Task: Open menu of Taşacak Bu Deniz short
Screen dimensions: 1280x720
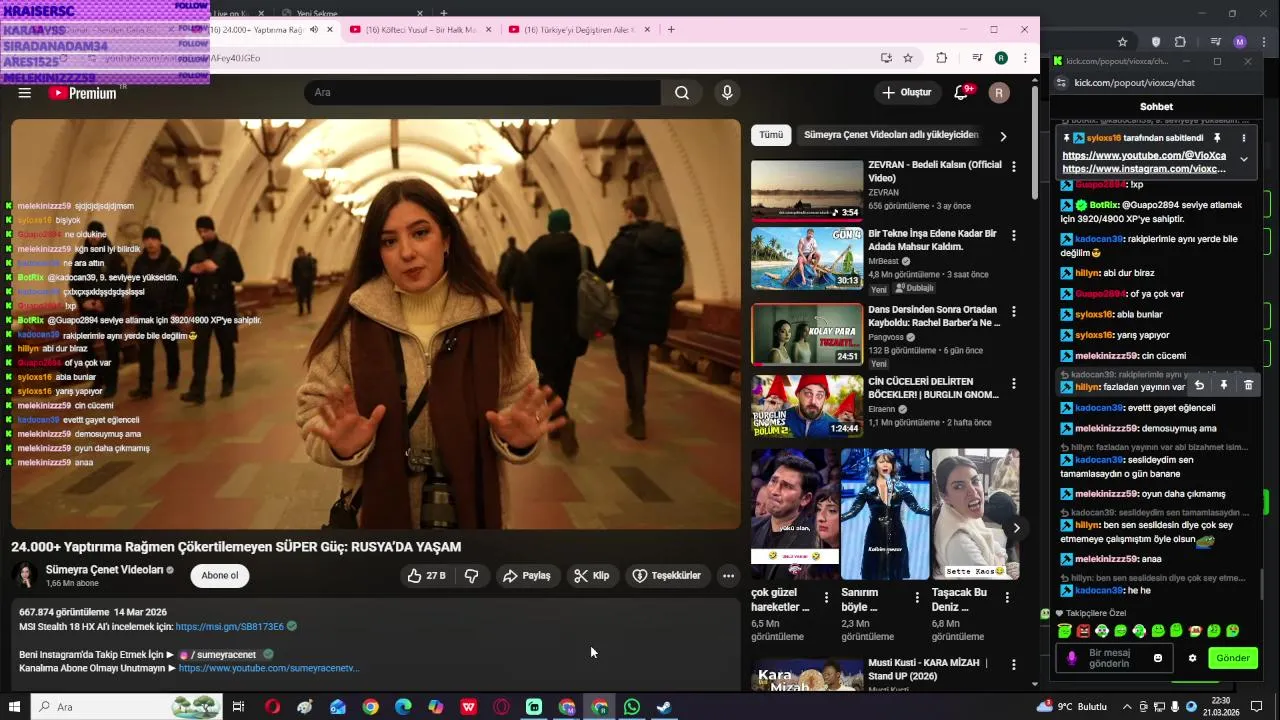Action: coord(1008,598)
